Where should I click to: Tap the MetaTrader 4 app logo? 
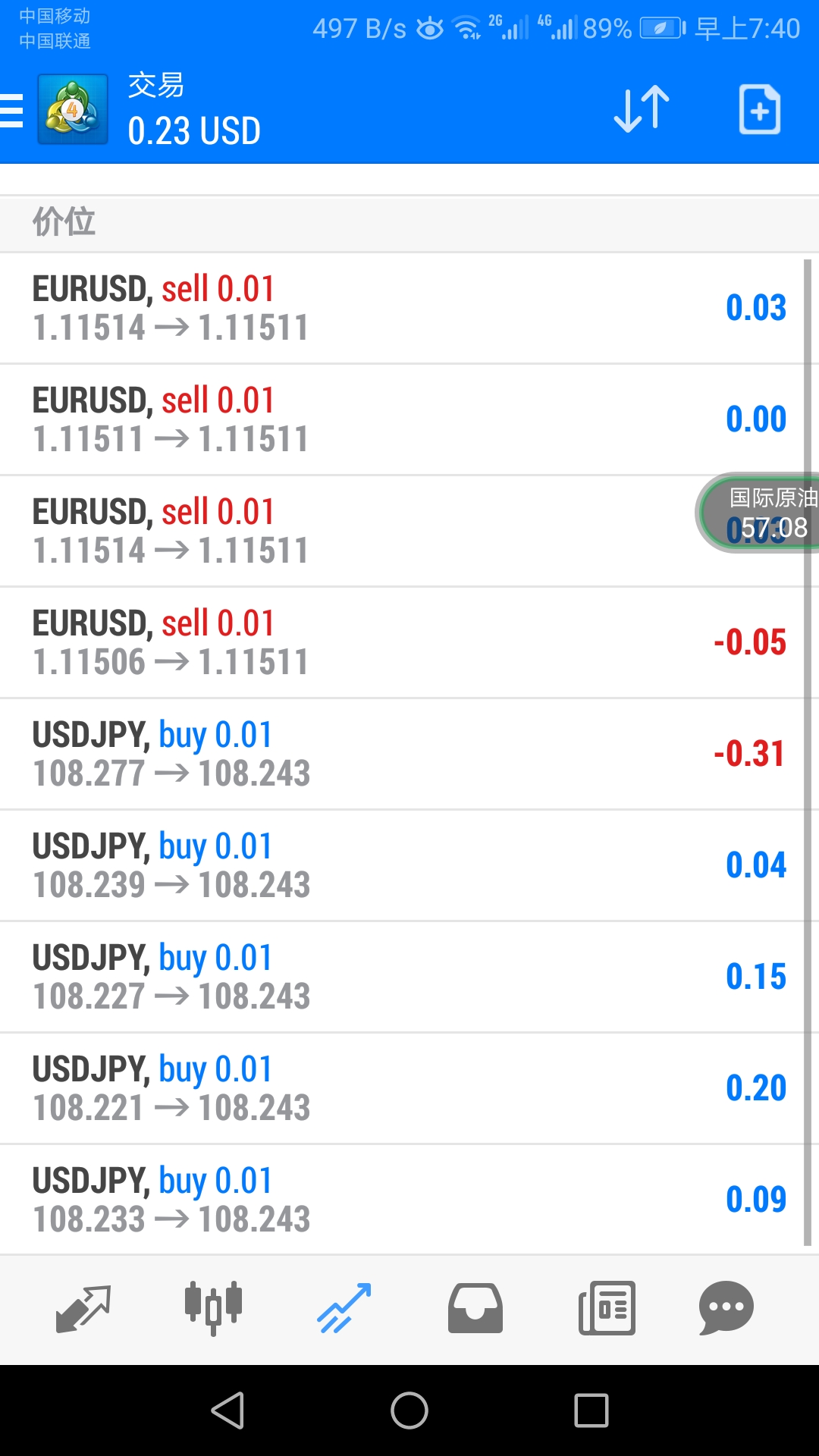click(x=73, y=109)
